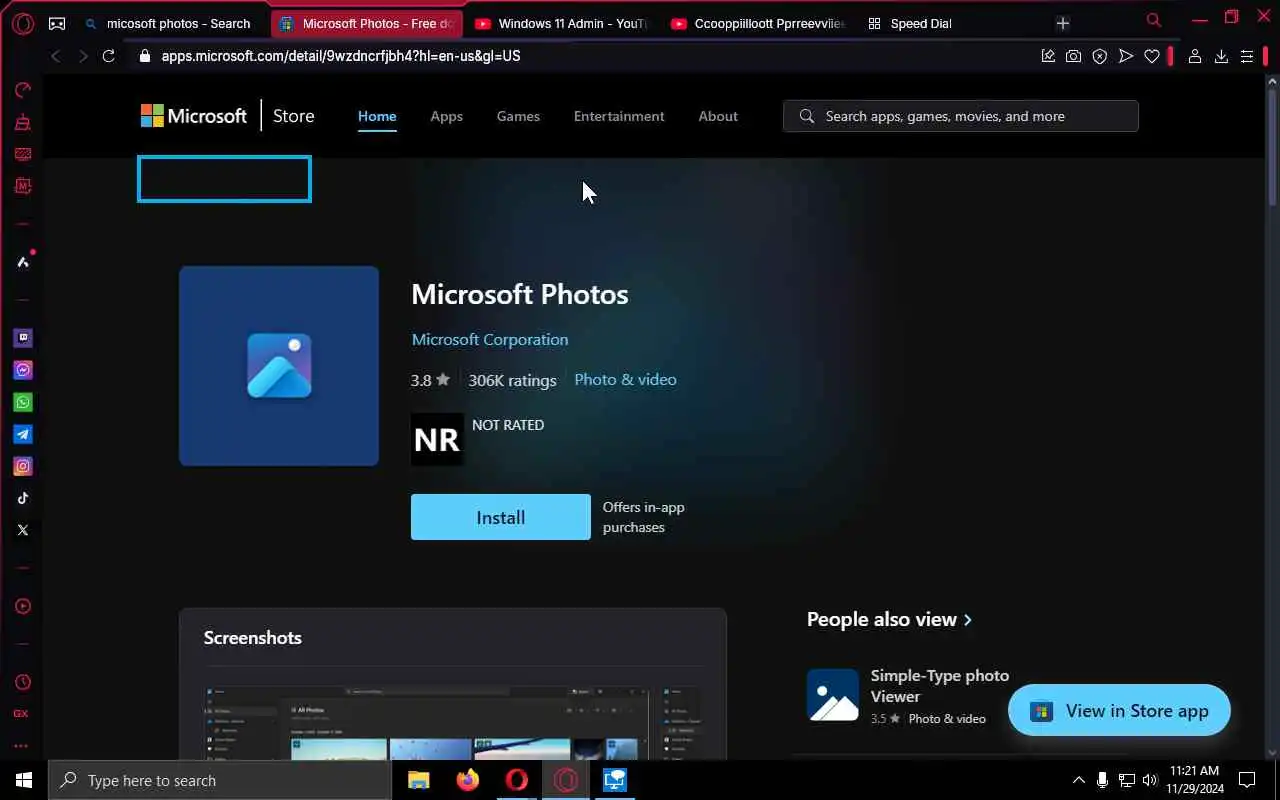Open GX Control speedometer in sidebar

(22, 90)
